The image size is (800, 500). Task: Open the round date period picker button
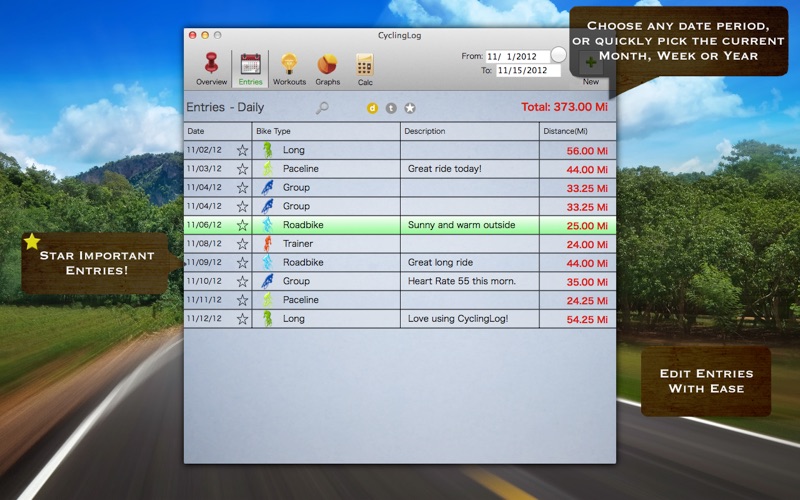[x=559, y=54]
